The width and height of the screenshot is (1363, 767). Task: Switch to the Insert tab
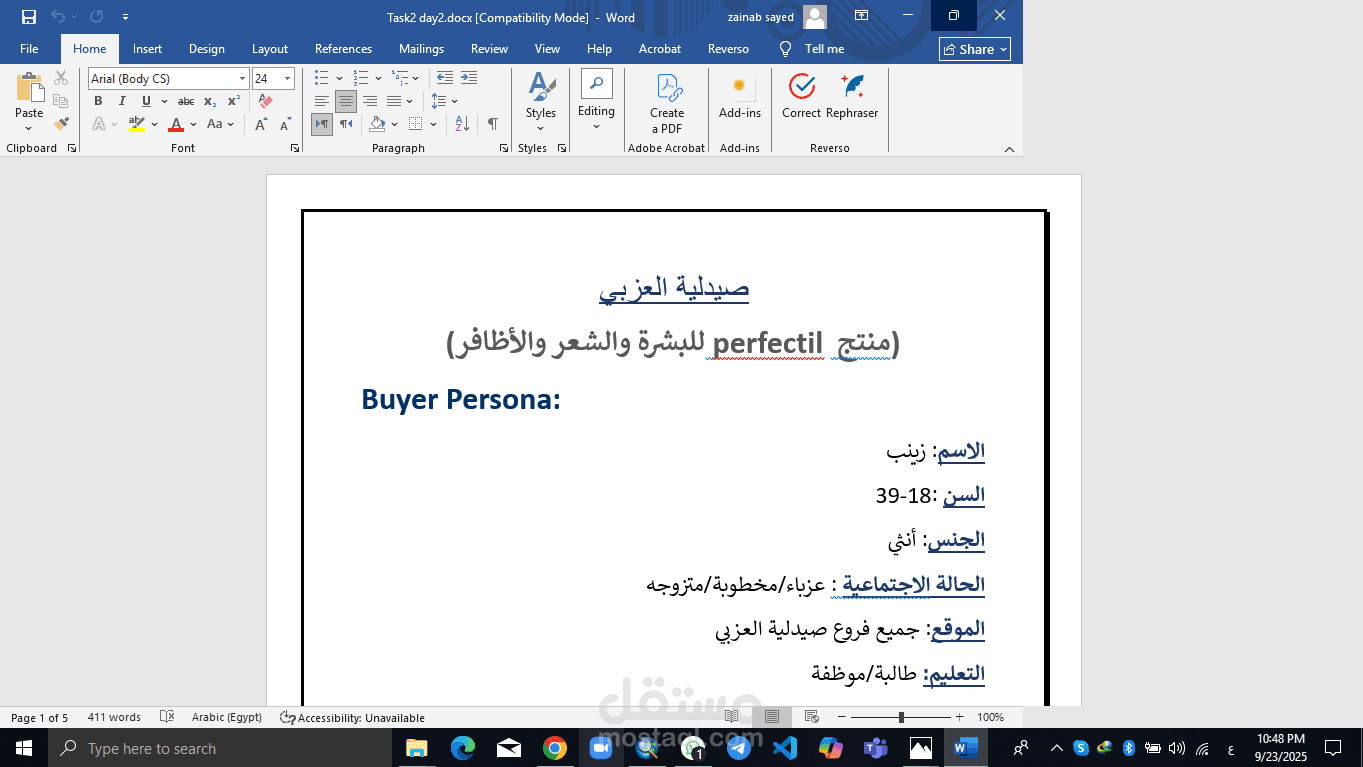[147, 49]
